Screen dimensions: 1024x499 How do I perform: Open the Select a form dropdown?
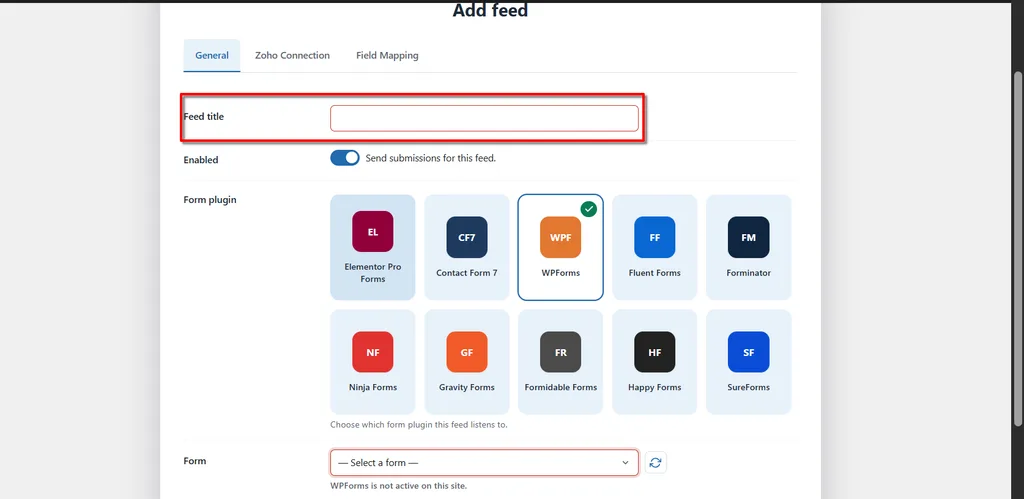484,462
